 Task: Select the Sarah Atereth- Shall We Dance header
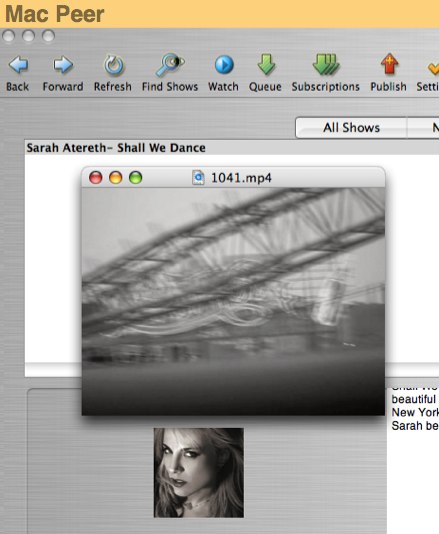(x=116, y=148)
